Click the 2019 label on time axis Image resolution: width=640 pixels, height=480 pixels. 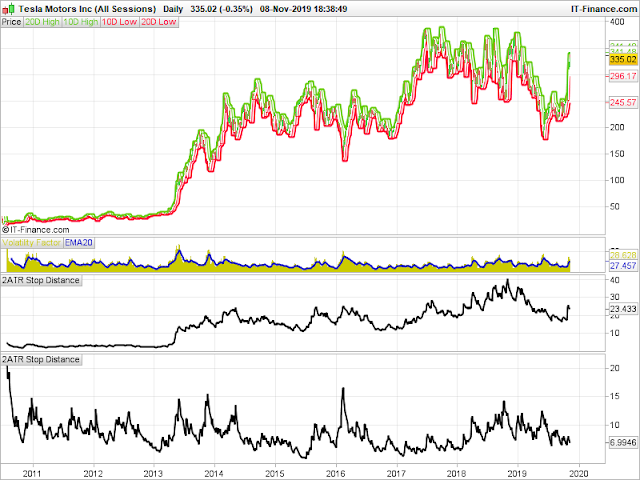pos(518,473)
